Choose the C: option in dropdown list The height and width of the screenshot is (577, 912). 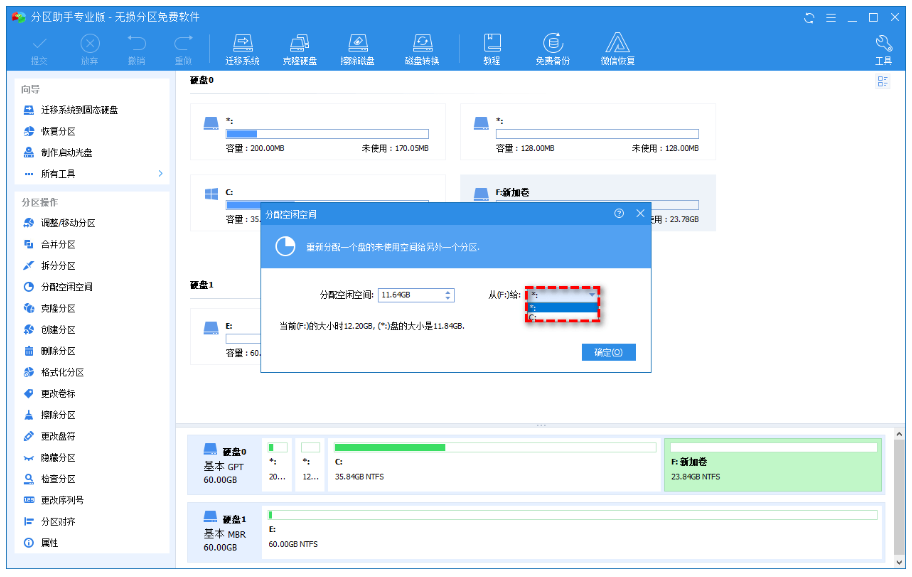pyautogui.click(x=562, y=317)
